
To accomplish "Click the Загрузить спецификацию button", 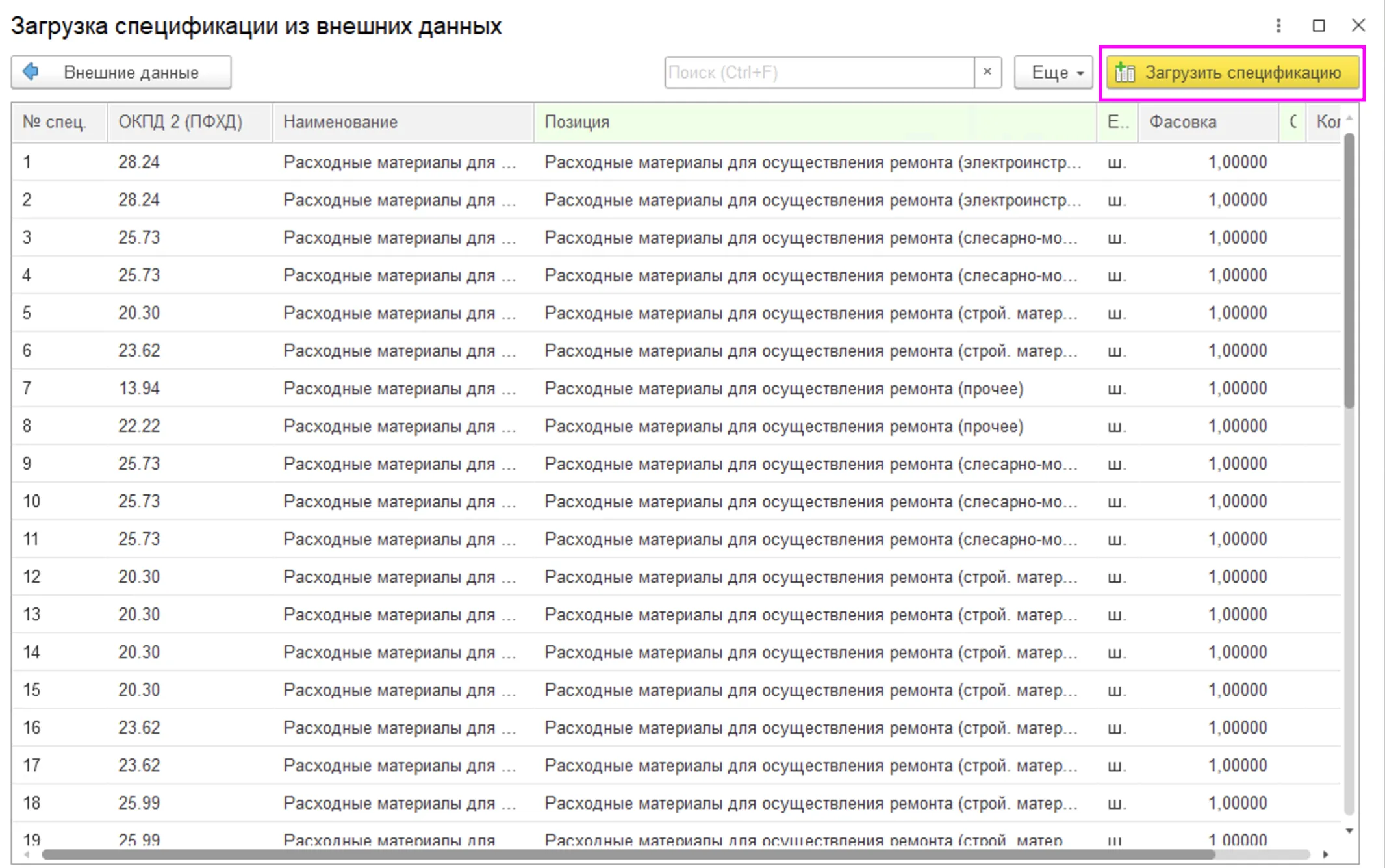I will pyautogui.click(x=1232, y=73).
